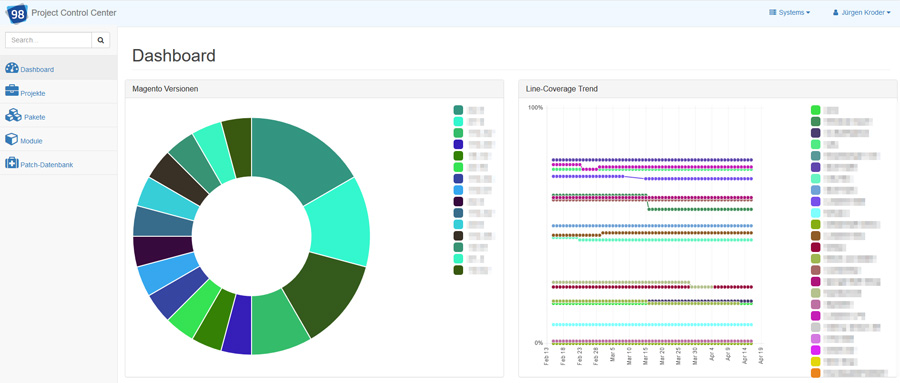
Task: Go to the Dashboard sidebar link
Action: 59,68
